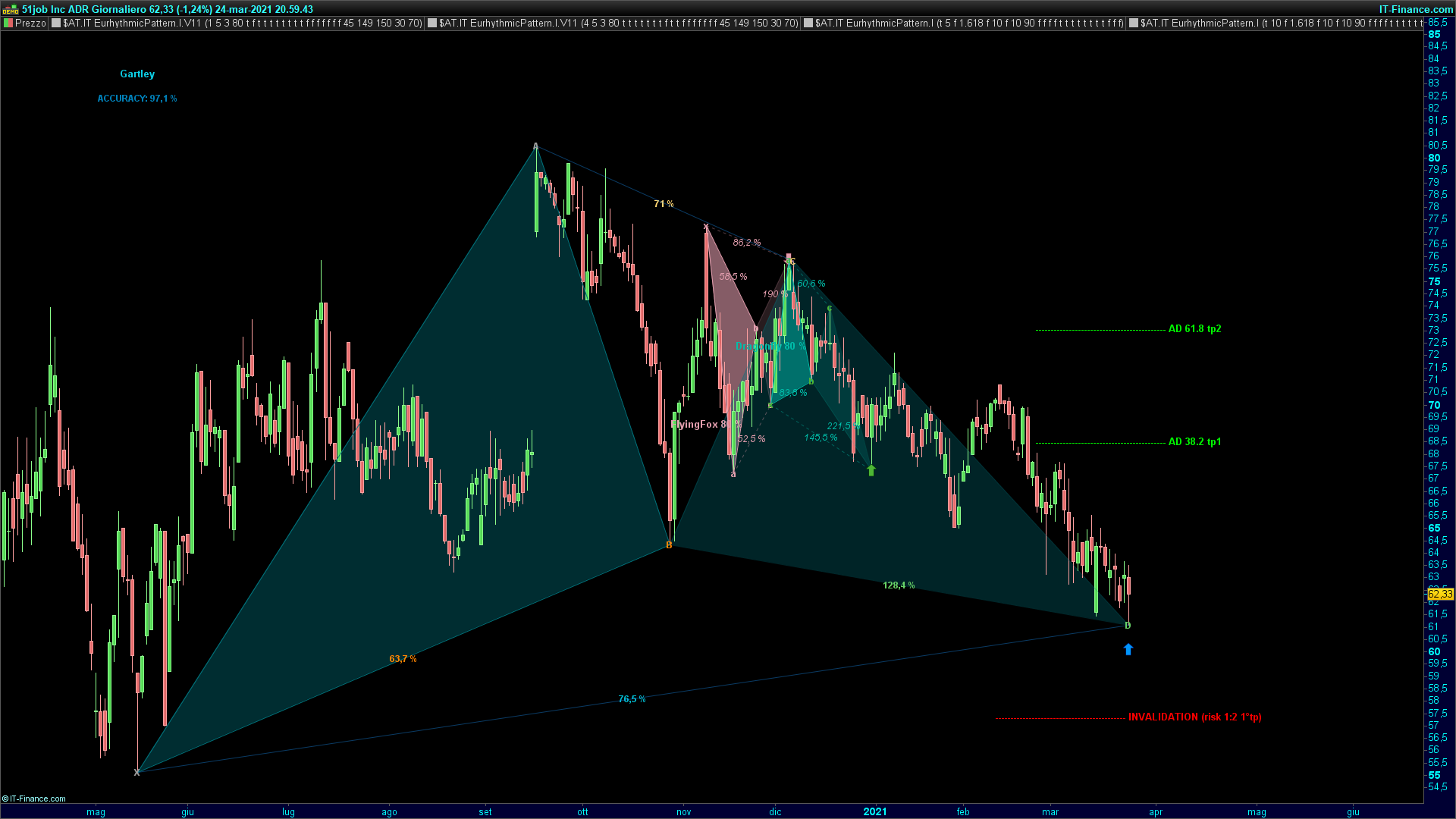Click gray square of fourth EurhythmicPattern.I indicator
1456x819 pixels.
(x=1134, y=24)
